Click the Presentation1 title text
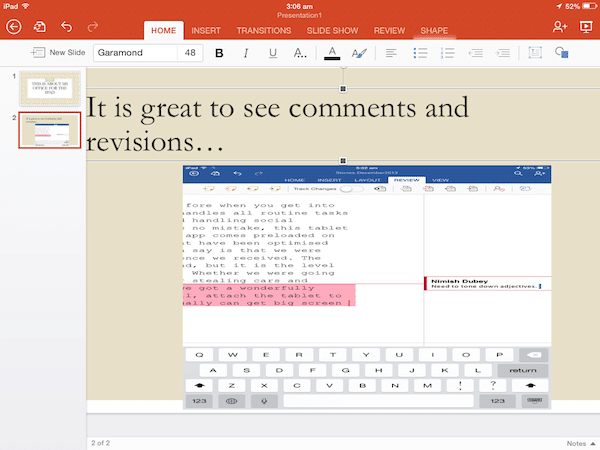600x450 pixels. (300, 15)
